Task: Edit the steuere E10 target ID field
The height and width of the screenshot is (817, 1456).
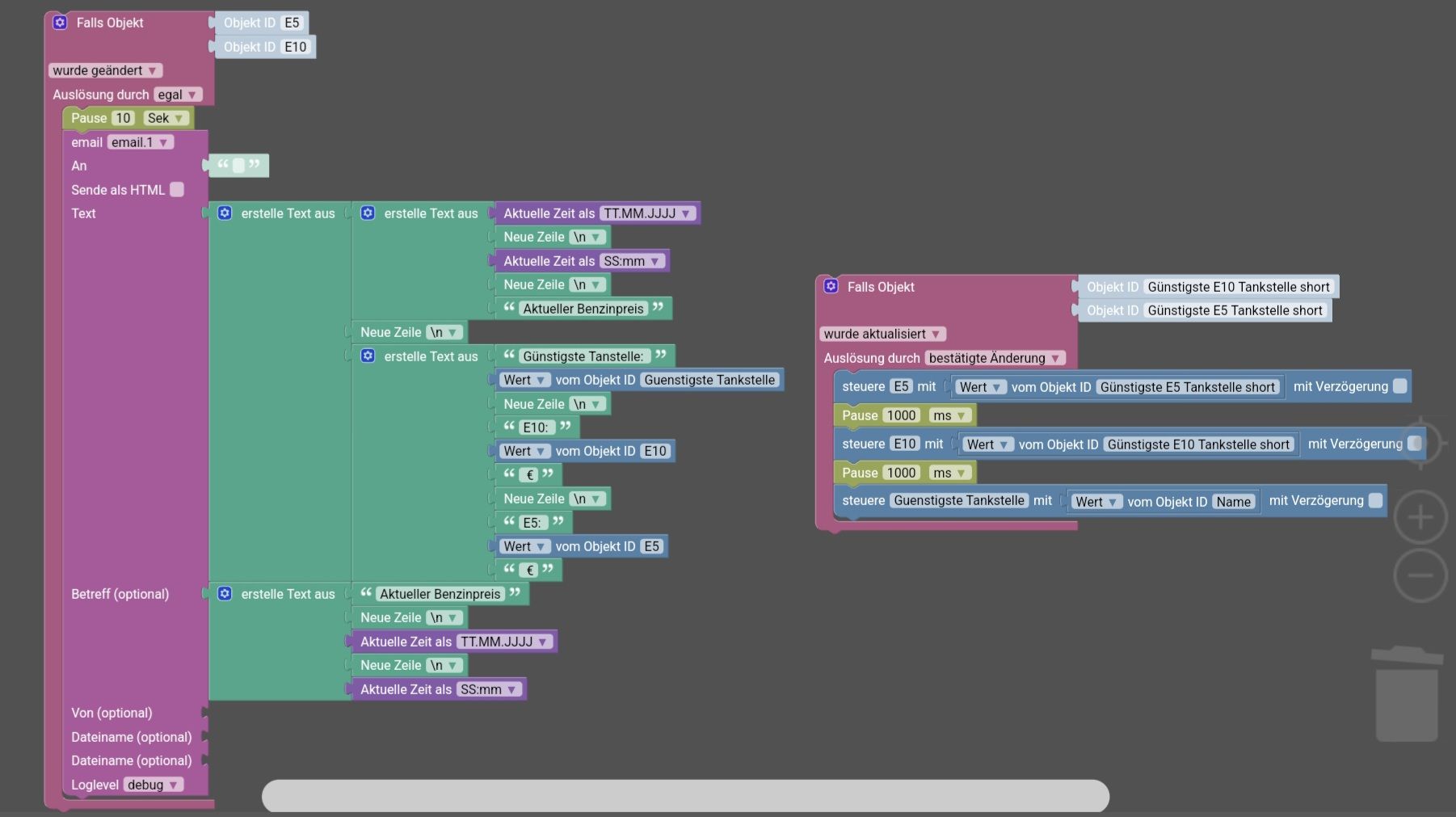Action: [905, 444]
